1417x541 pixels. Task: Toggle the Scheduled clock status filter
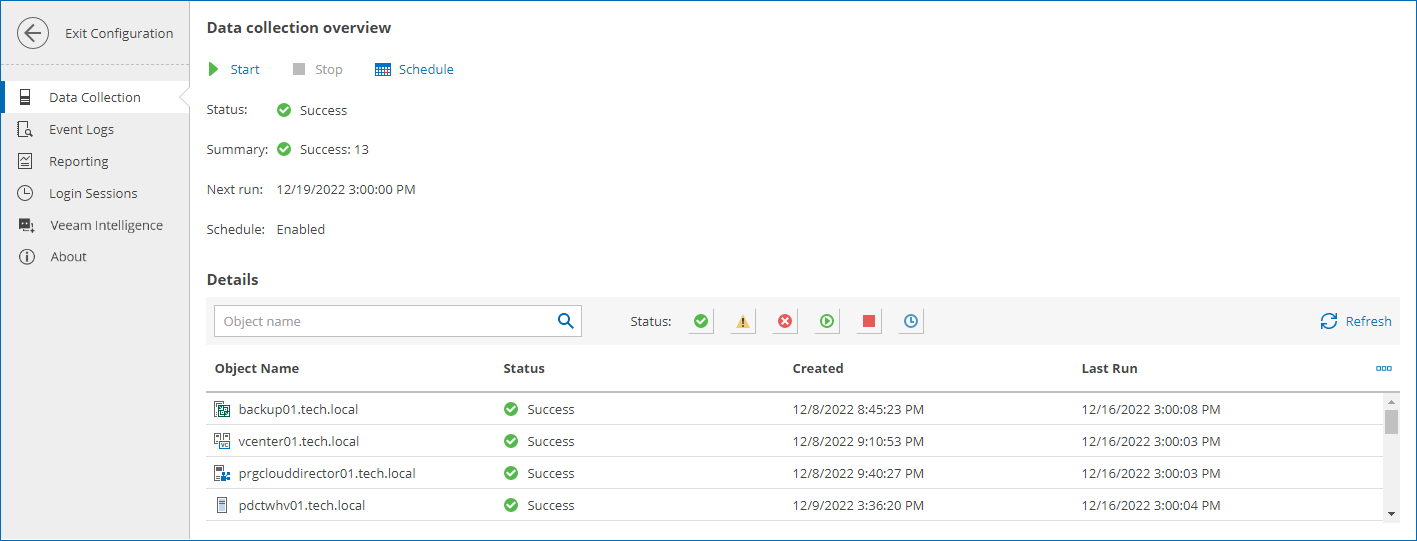(x=911, y=321)
